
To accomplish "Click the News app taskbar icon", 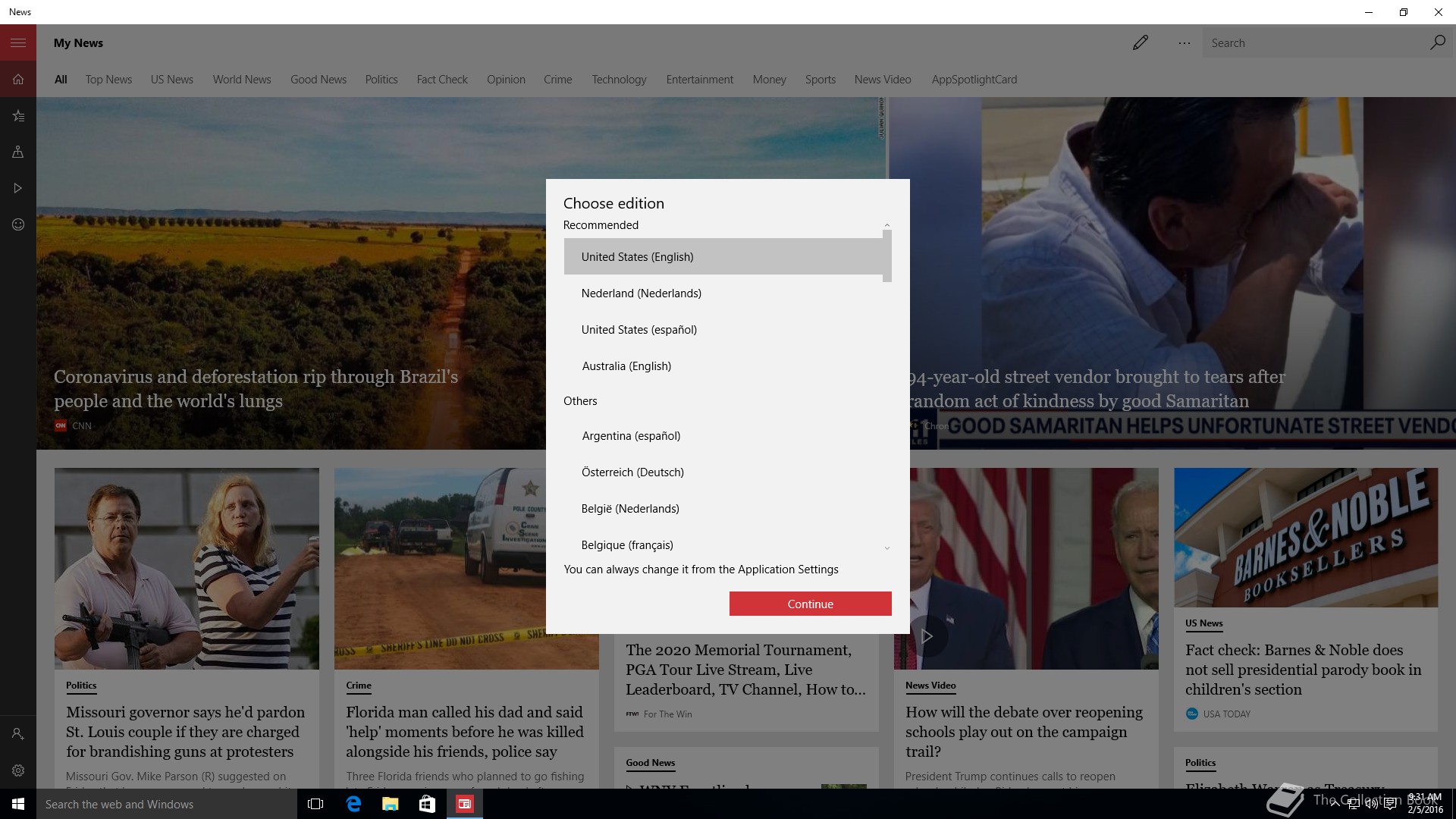I will tap(465, 804).
